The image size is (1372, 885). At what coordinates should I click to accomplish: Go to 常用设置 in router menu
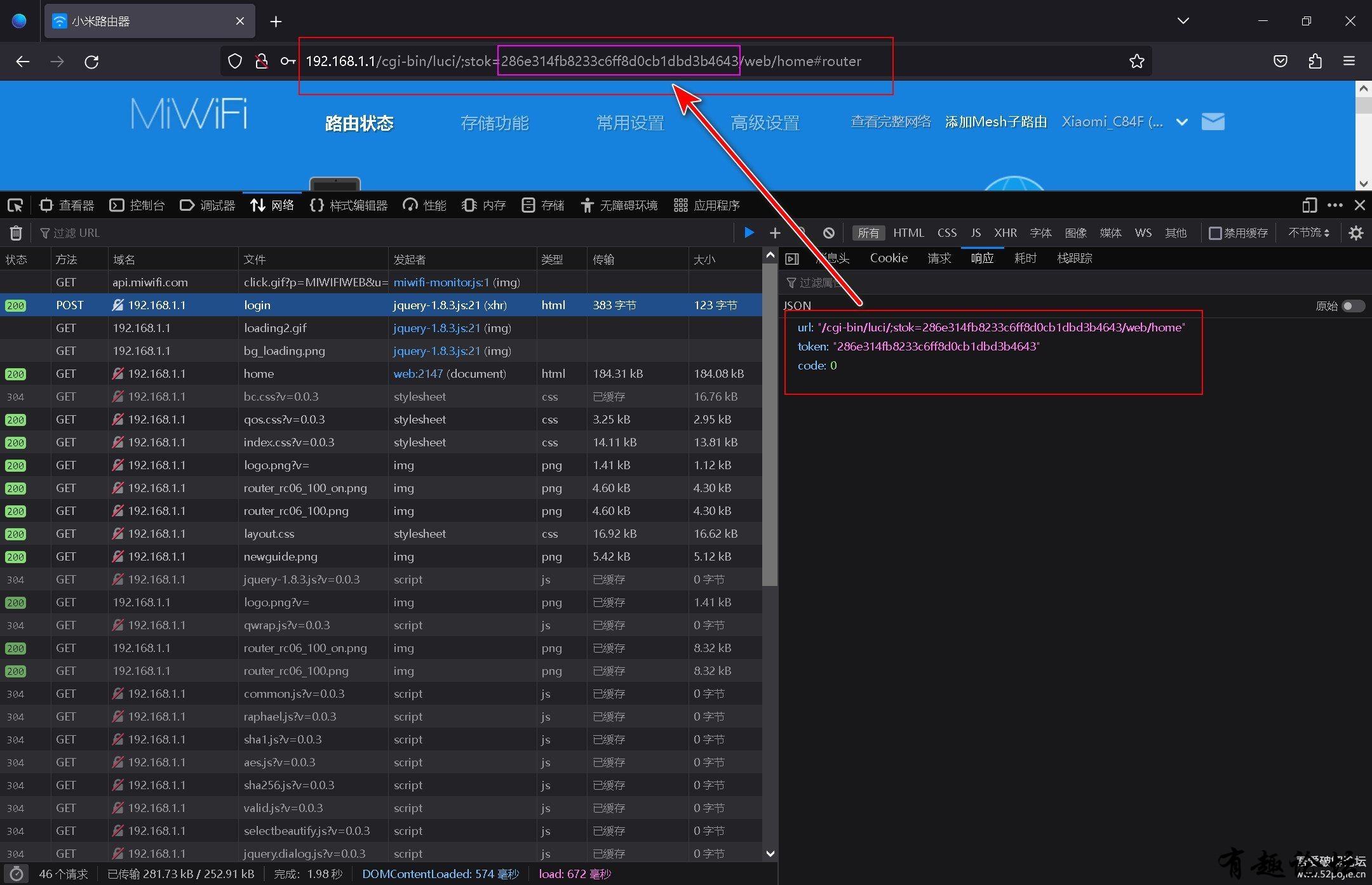tap(630, 123)
